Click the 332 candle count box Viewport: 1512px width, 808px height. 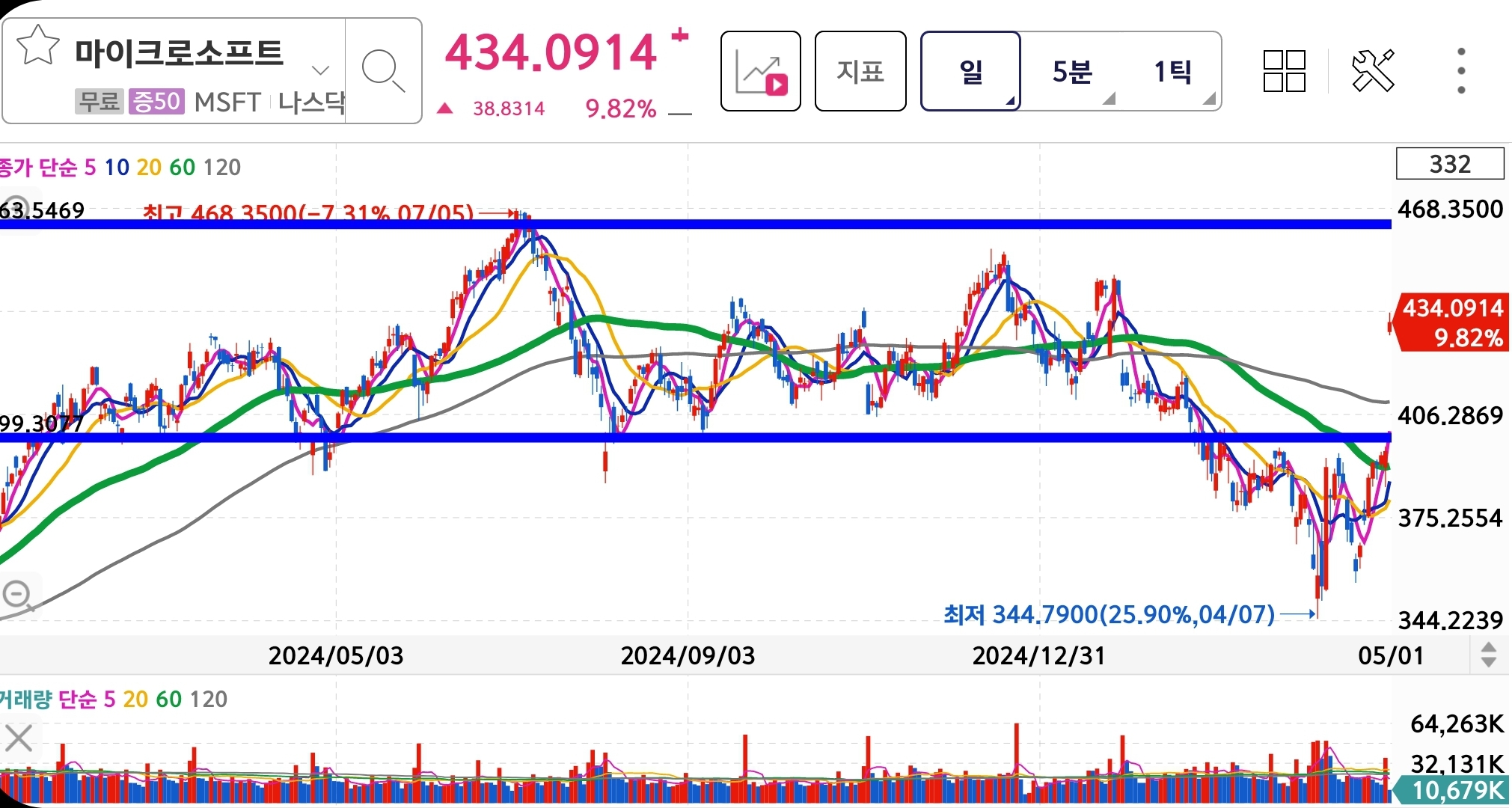[1449, 164]
